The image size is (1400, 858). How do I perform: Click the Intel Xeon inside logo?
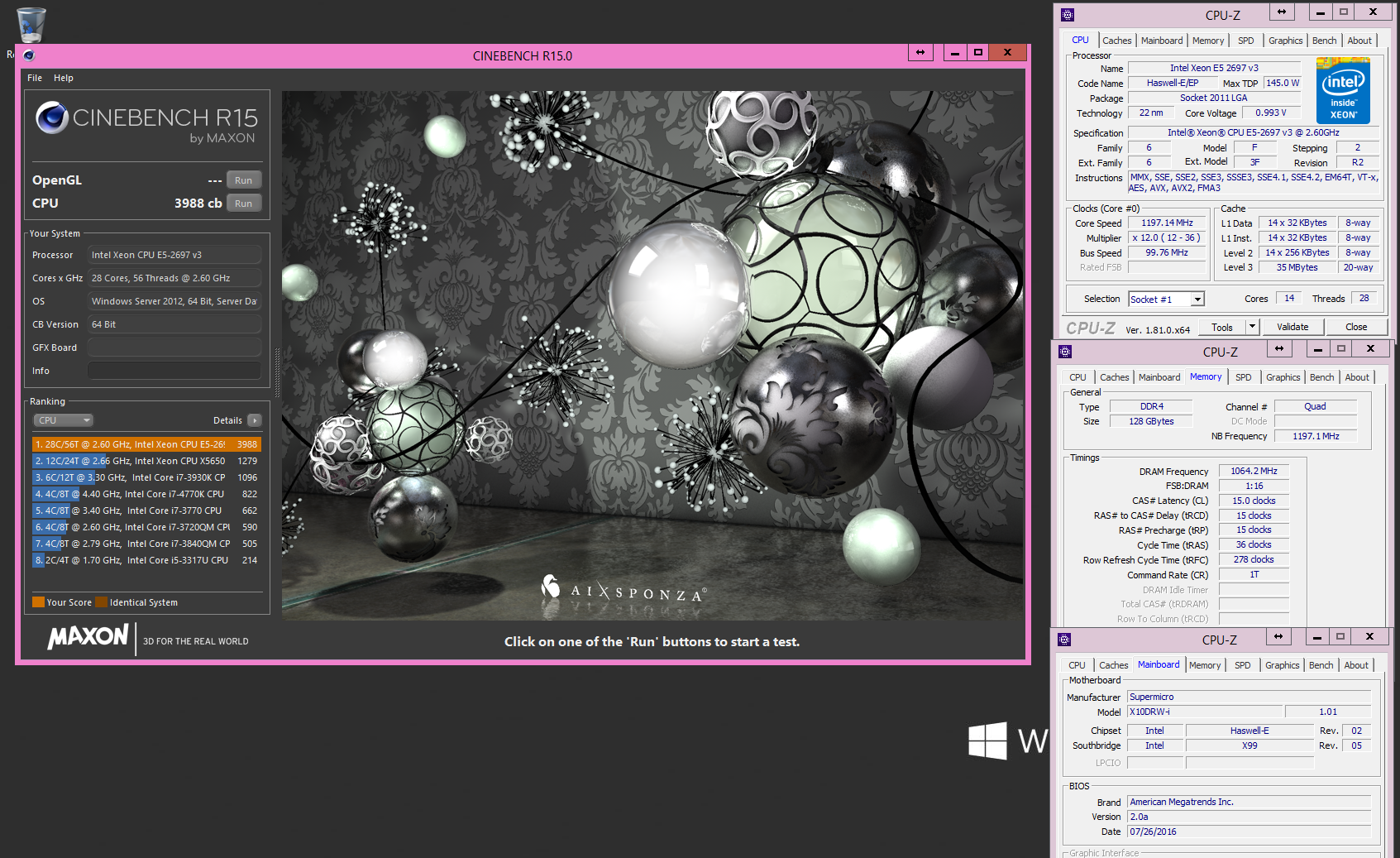1343,91
